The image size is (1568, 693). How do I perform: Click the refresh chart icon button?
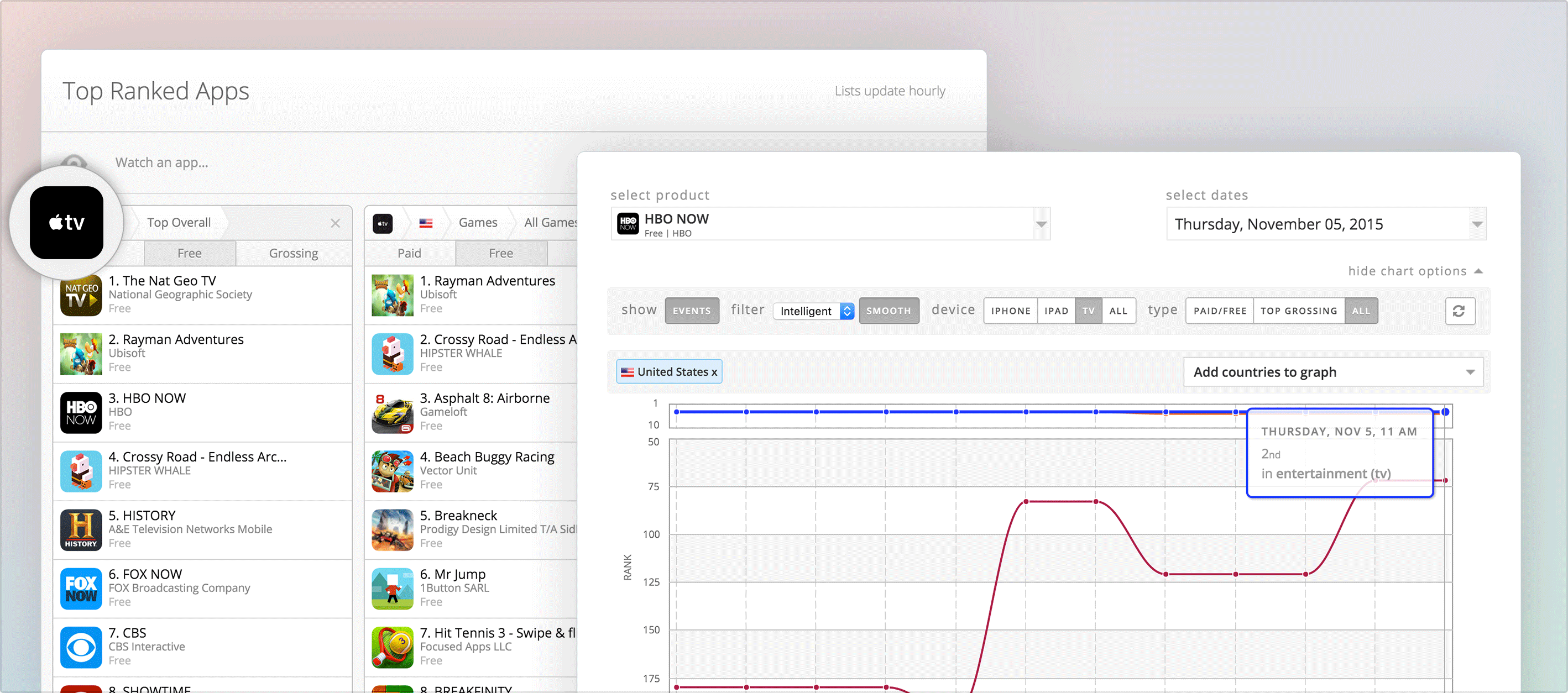1460,311
